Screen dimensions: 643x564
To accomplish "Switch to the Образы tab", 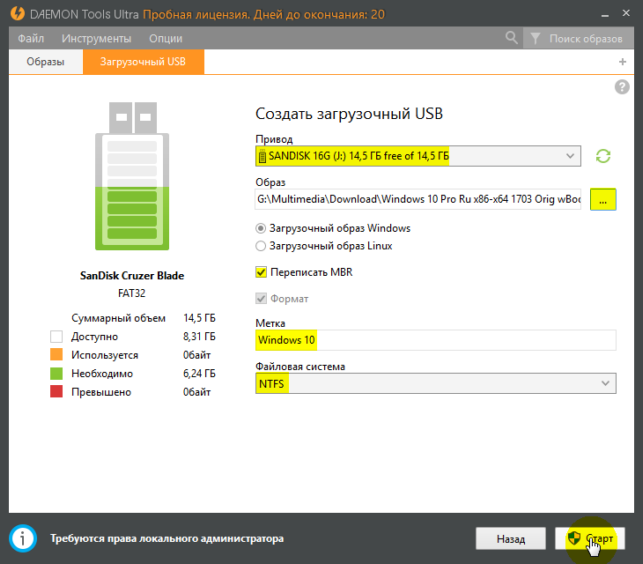I will tap(46, 62).
